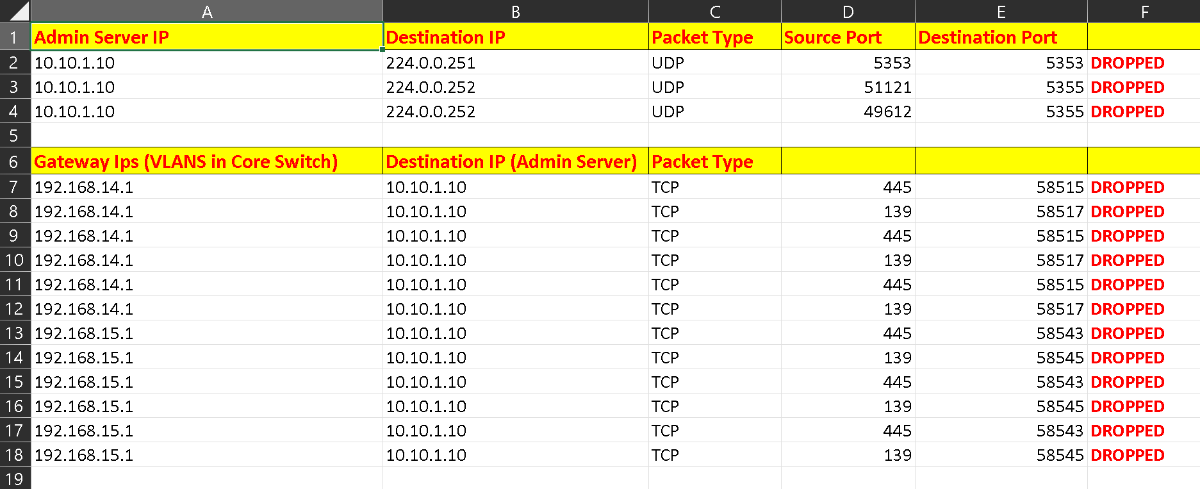Select column F header
The height and width of the screenshot is (489, 1200).
(1143, 11)
